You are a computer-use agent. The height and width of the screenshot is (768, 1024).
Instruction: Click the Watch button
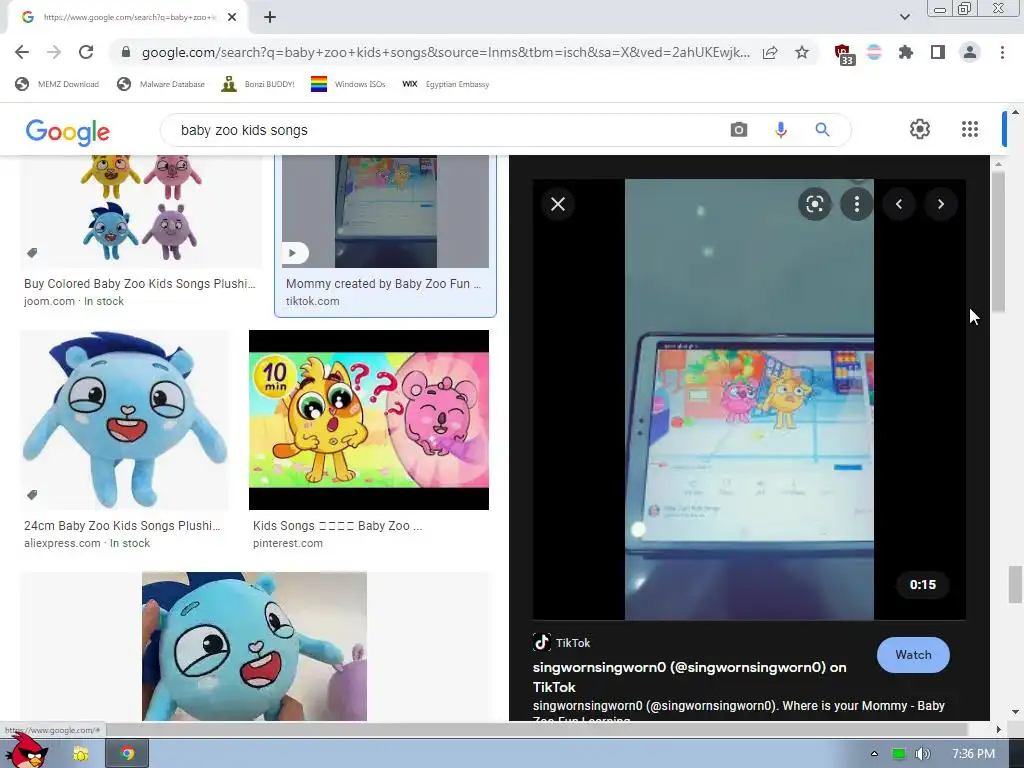913,655
